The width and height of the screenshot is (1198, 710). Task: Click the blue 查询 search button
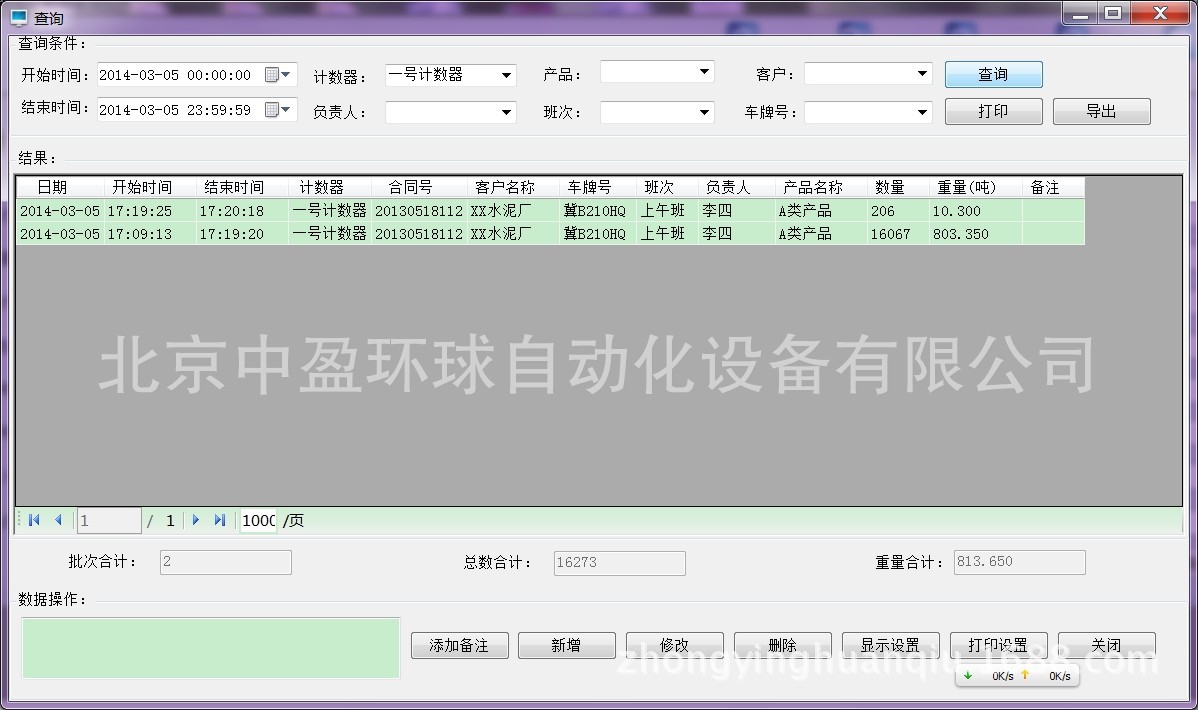[x=993, y=75]
